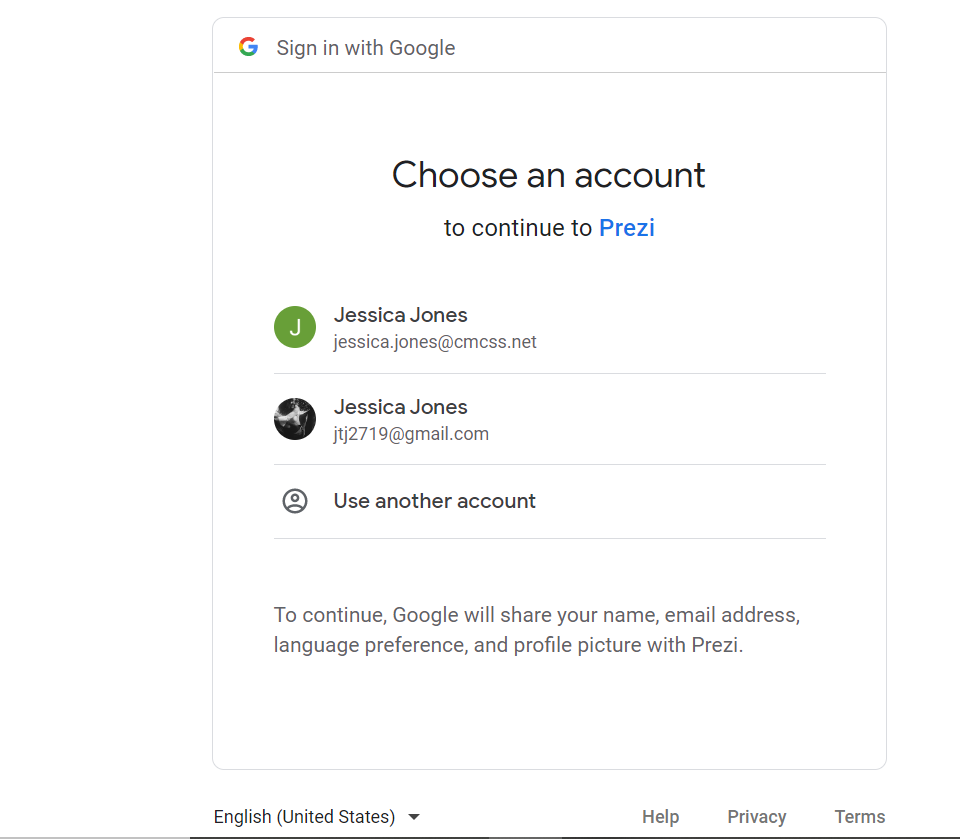Click the Jessica Jones name above cmcss email
This screenshot has width=960, height=839.
pyautogui.click(x=400, y=315)
